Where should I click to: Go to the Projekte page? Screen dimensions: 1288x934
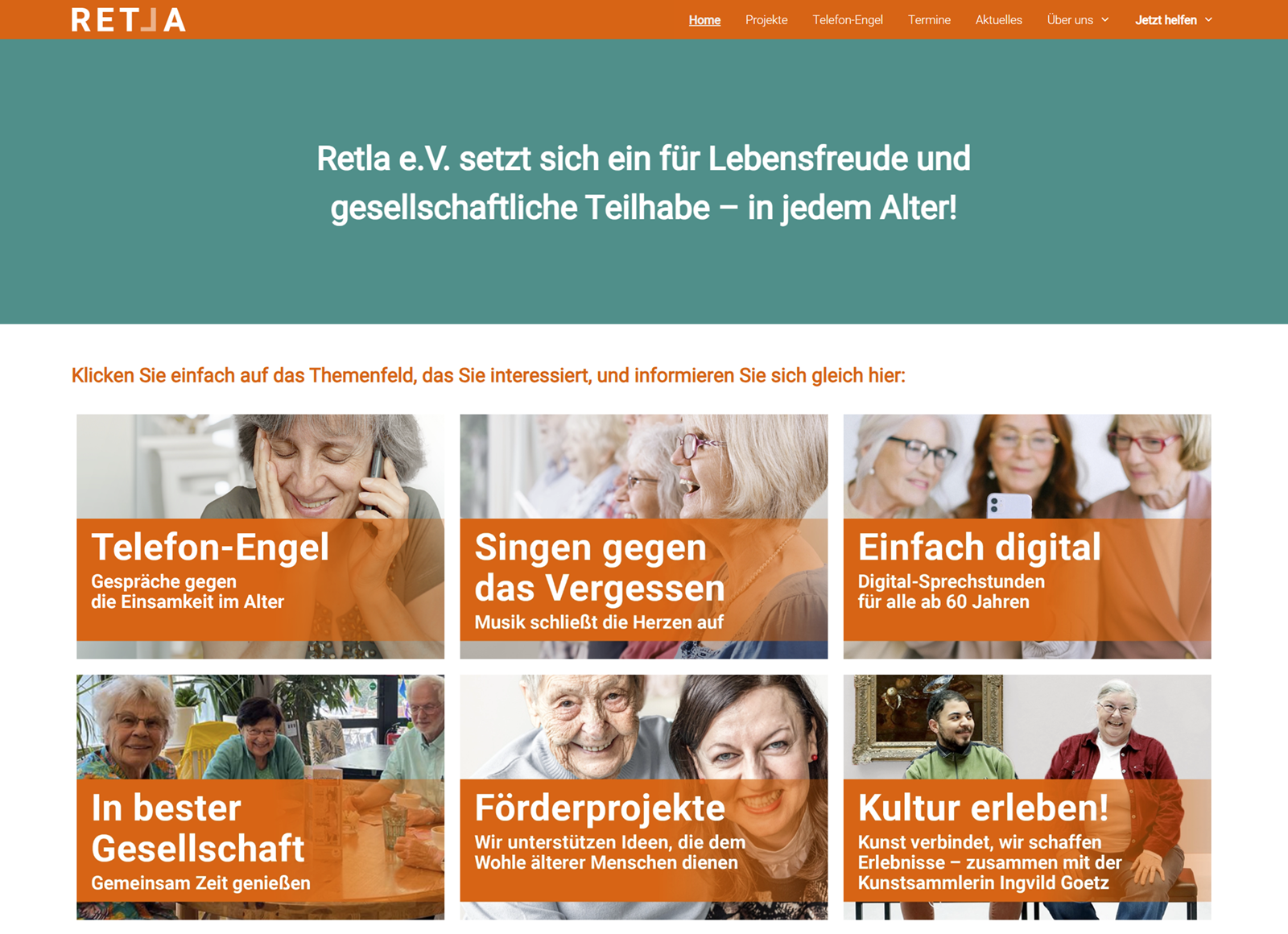click(x=766, y=20)
